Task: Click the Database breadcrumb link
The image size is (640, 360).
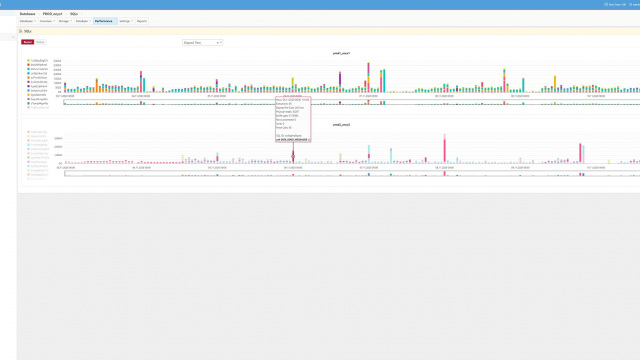Action: coord(27,14)
